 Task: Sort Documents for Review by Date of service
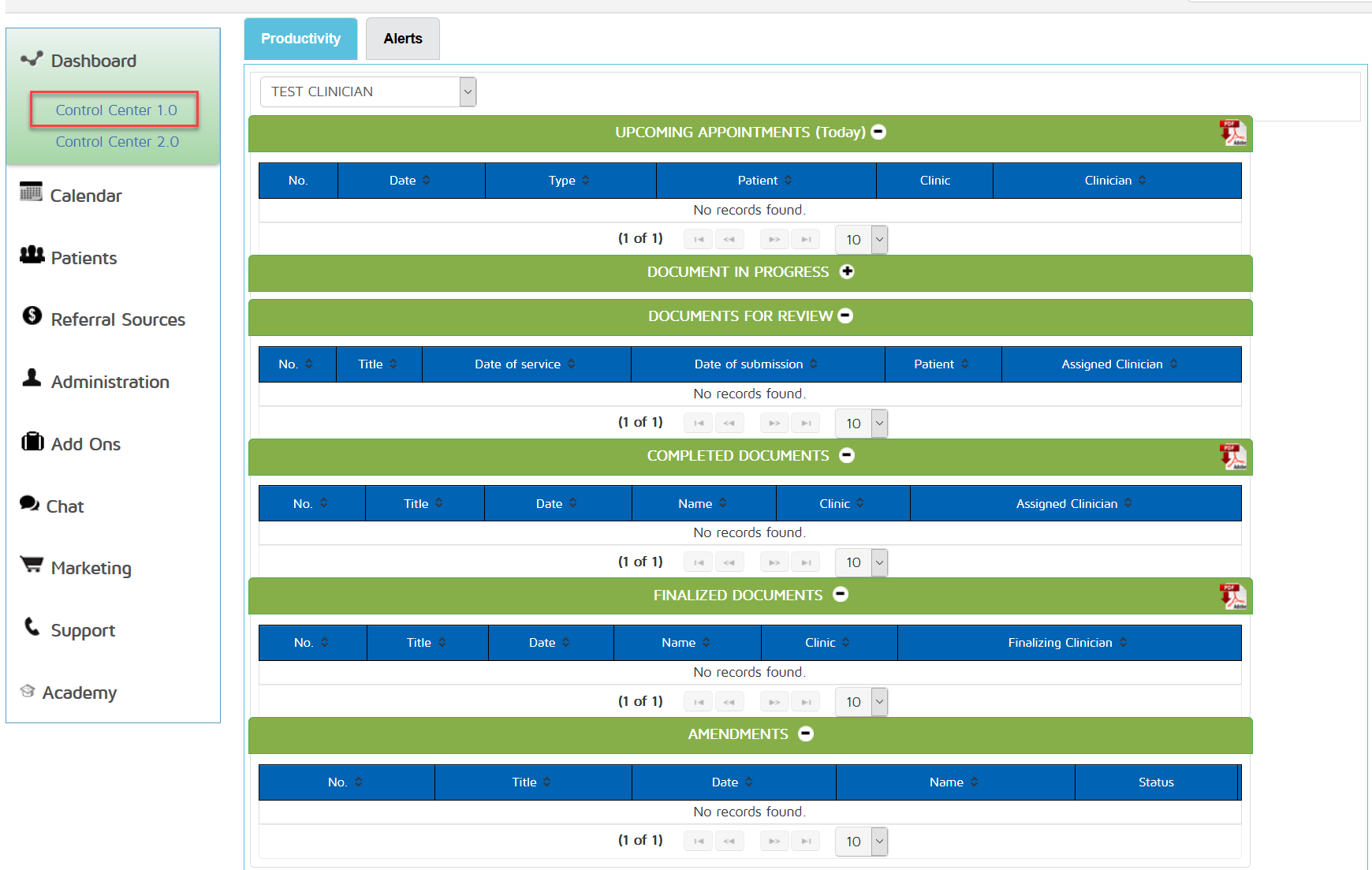click(x=525, y=364)
